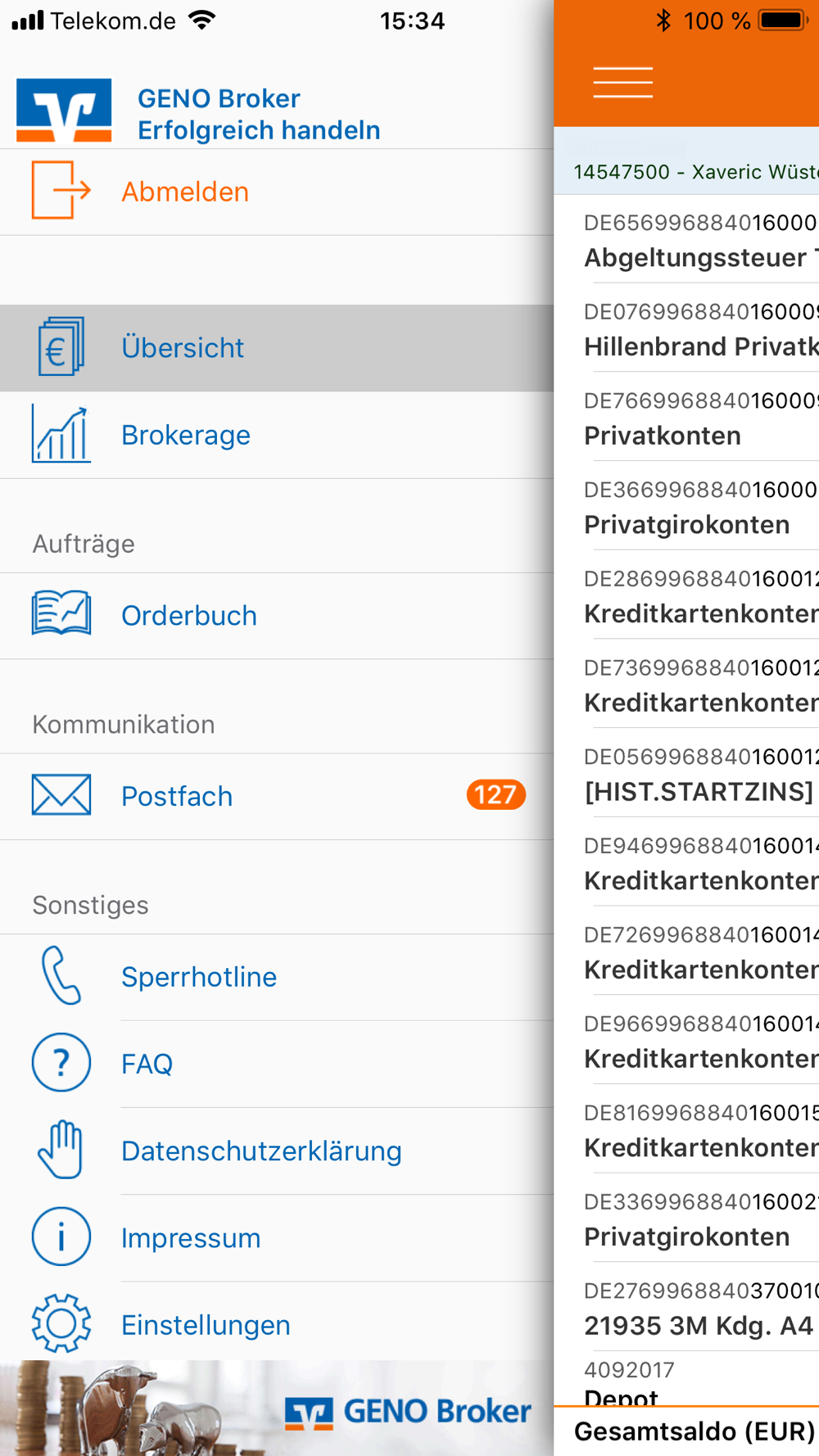Screen dimensions: 819x1456
Task: Tap the Sperrhotline phone icon
Action: (x=61, y=975)
